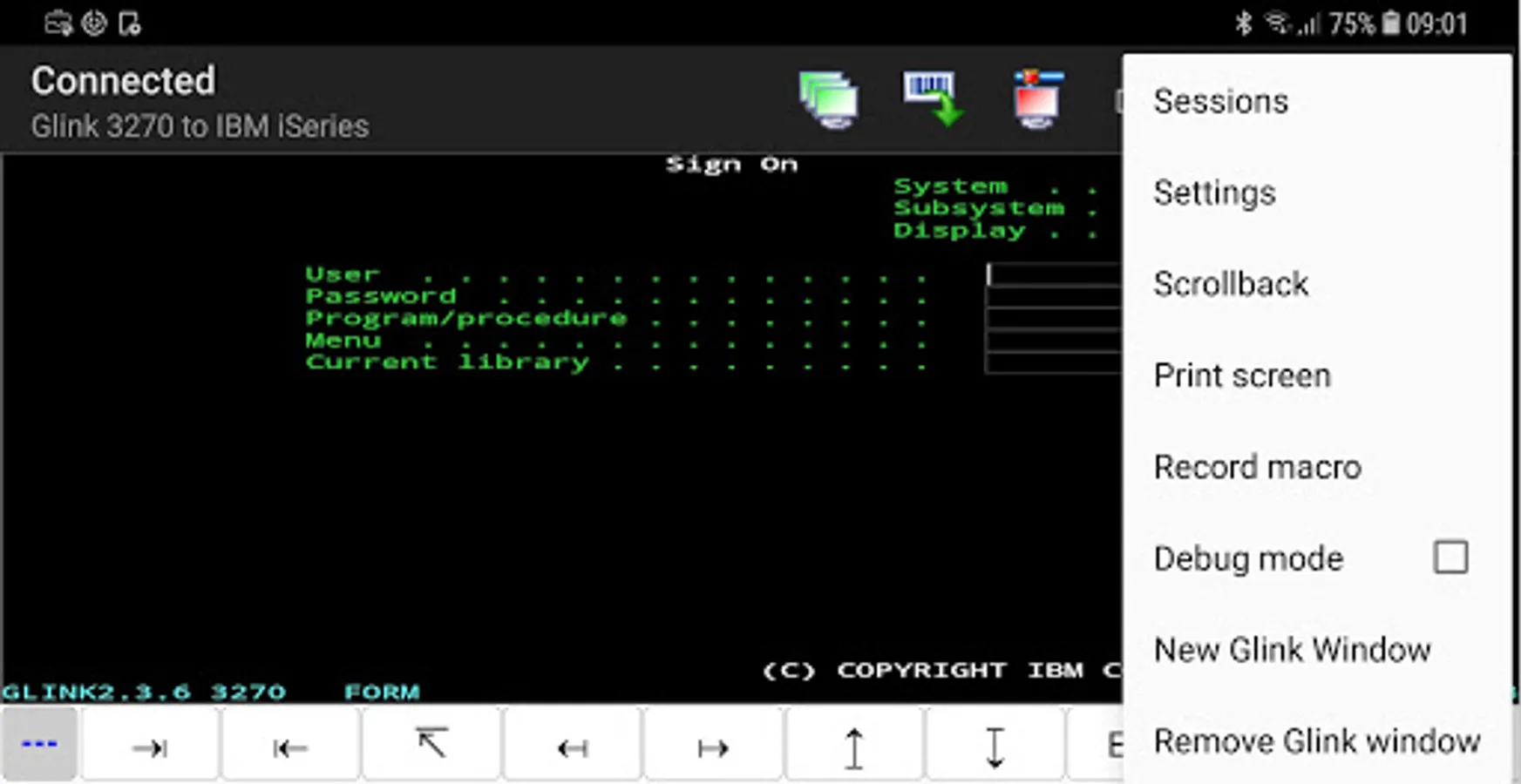Select Scrollback in the menu
Image resolution: width=1521 pixels, height=784 pixels.
click(1316, 284)
